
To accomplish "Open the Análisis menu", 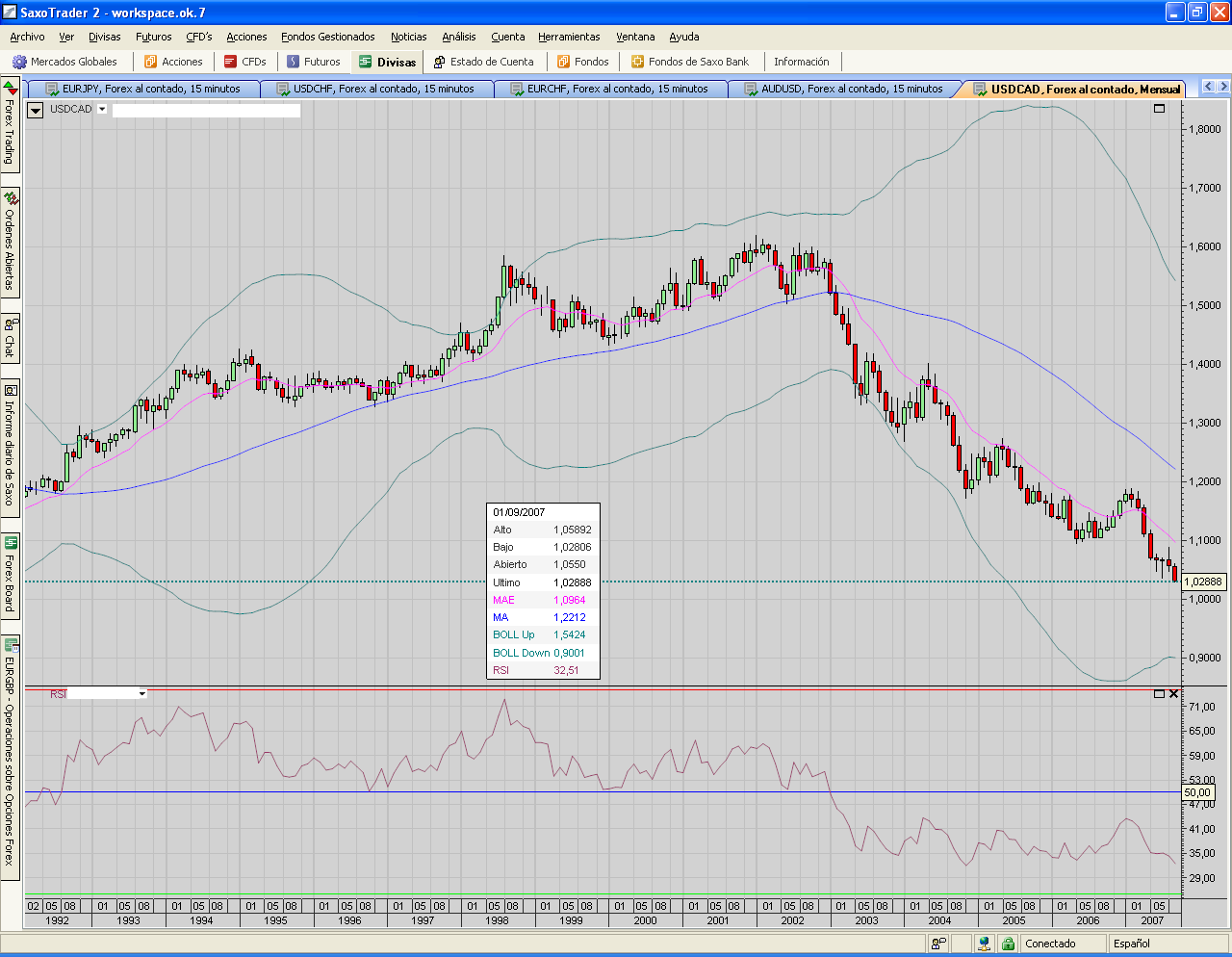I will (x=458, y=37).
